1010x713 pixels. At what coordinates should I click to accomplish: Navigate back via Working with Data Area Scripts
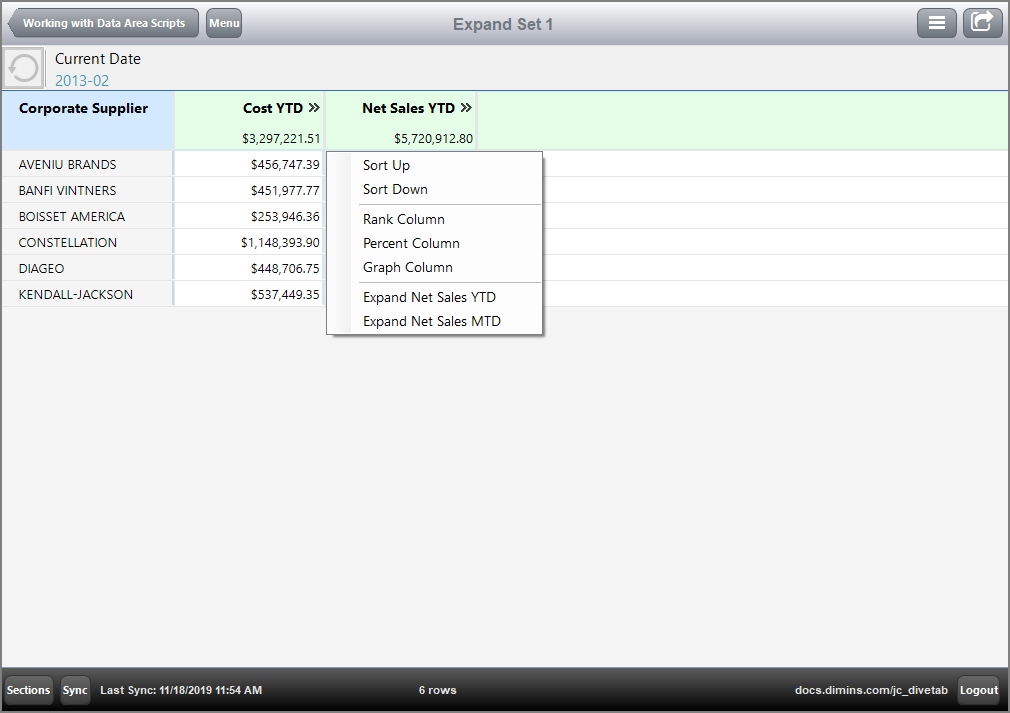click(102, 22)
